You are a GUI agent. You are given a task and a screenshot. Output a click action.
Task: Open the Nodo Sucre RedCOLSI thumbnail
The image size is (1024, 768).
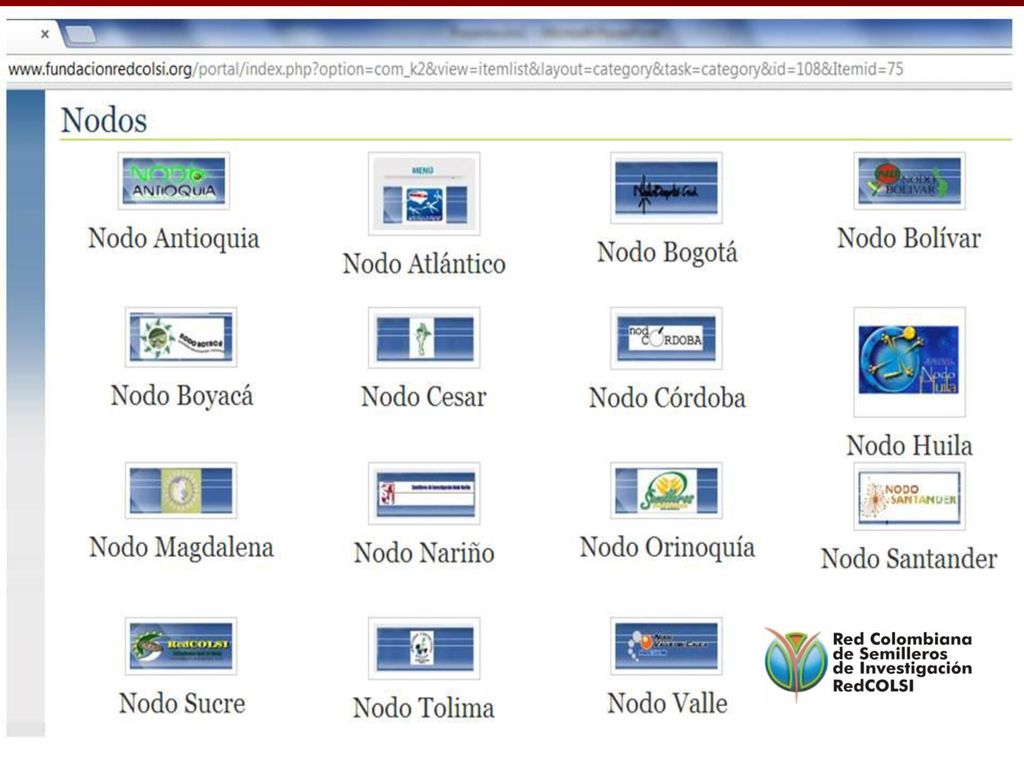click(x=181, y=646)
